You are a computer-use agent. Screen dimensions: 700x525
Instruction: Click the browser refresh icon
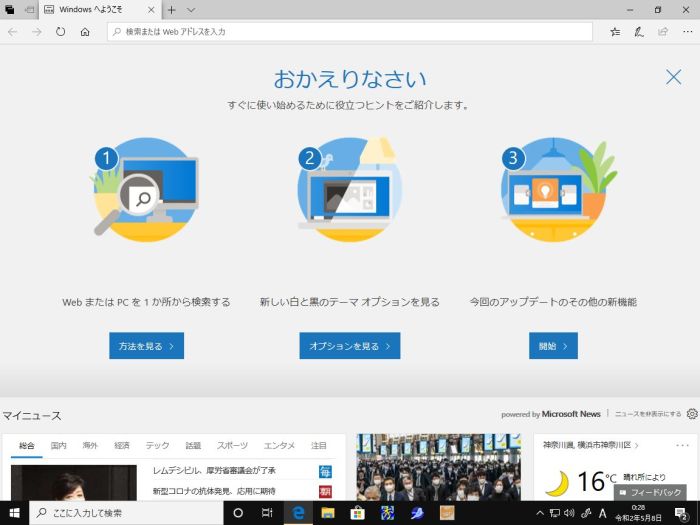[x=61, y=32]
